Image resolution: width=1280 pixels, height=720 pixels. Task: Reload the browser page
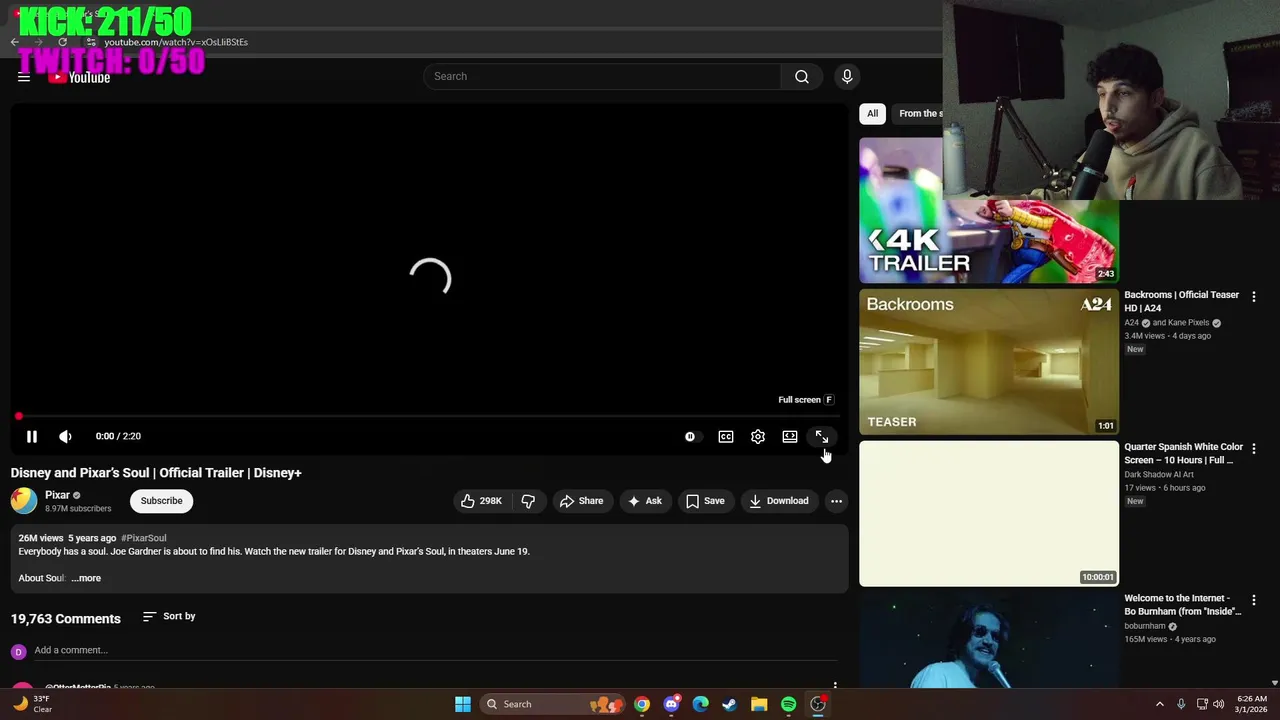pyautogui.click(x=62, y=42)
